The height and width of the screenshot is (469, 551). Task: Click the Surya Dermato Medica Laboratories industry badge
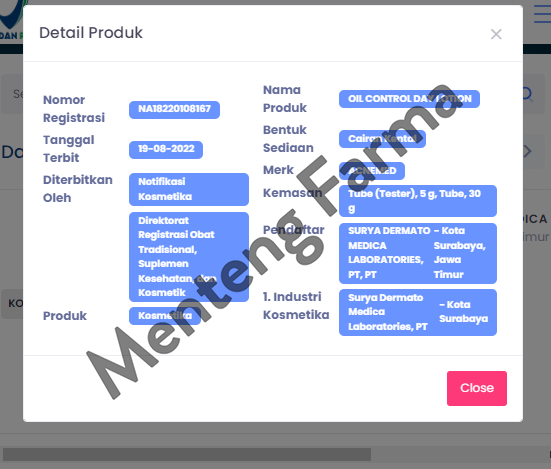(418, 312)
